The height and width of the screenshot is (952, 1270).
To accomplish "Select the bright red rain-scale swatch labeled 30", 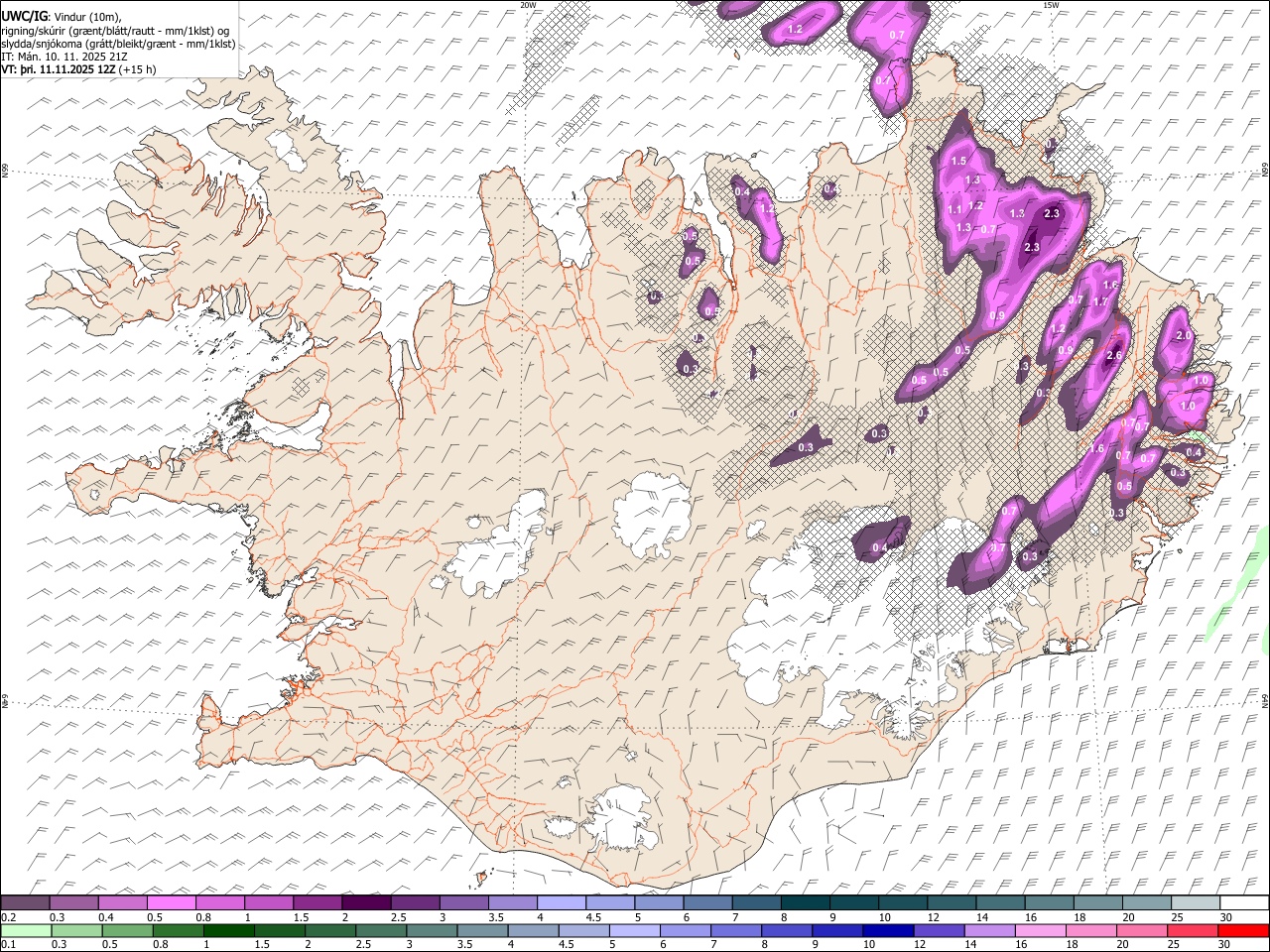I will (x=1244, y=930).
